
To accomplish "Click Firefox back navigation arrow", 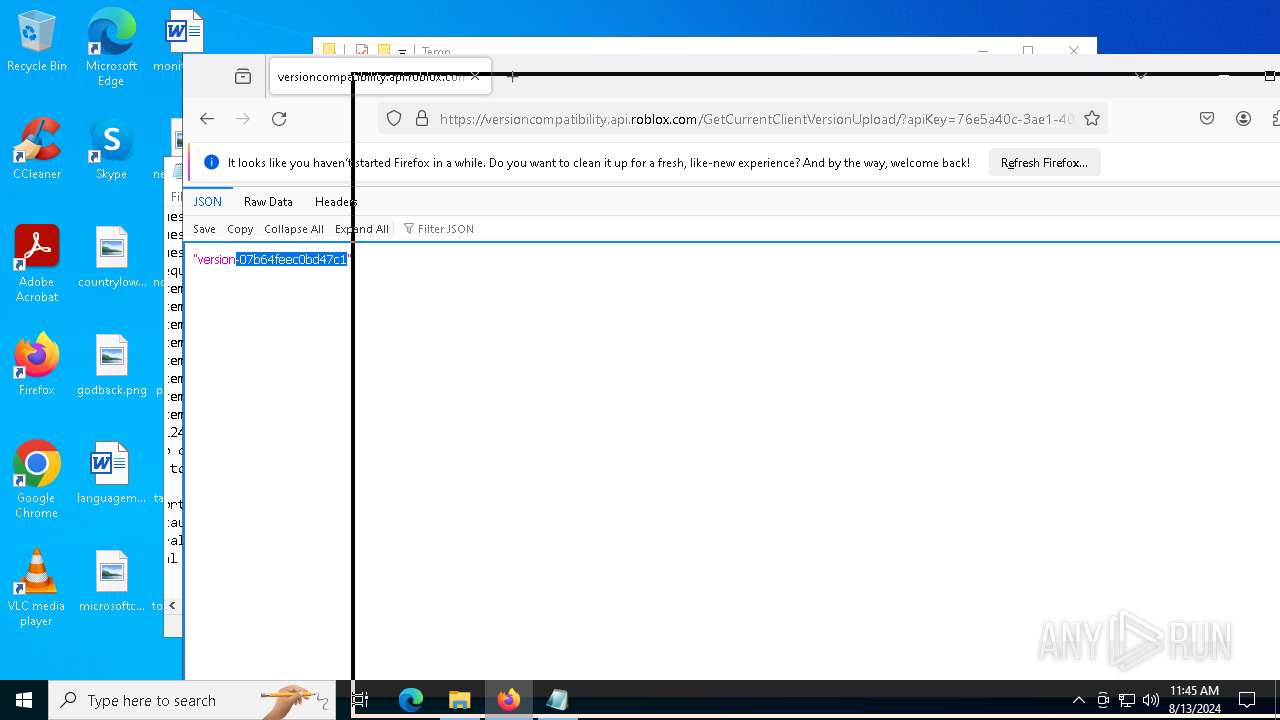I will click(207, 119).
